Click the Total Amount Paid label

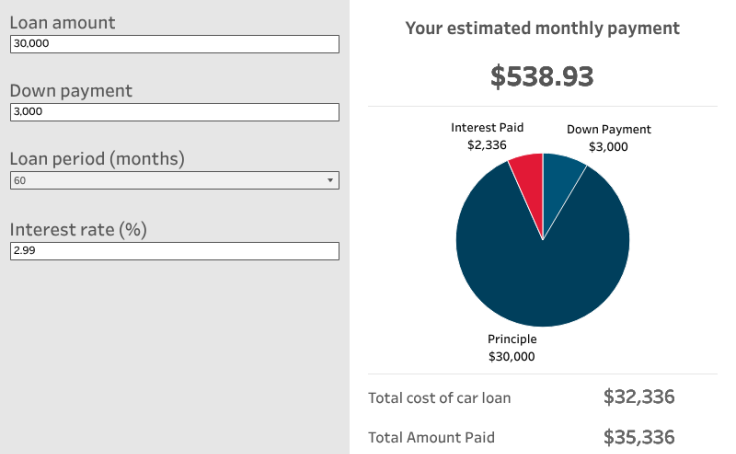coord(431,437)
